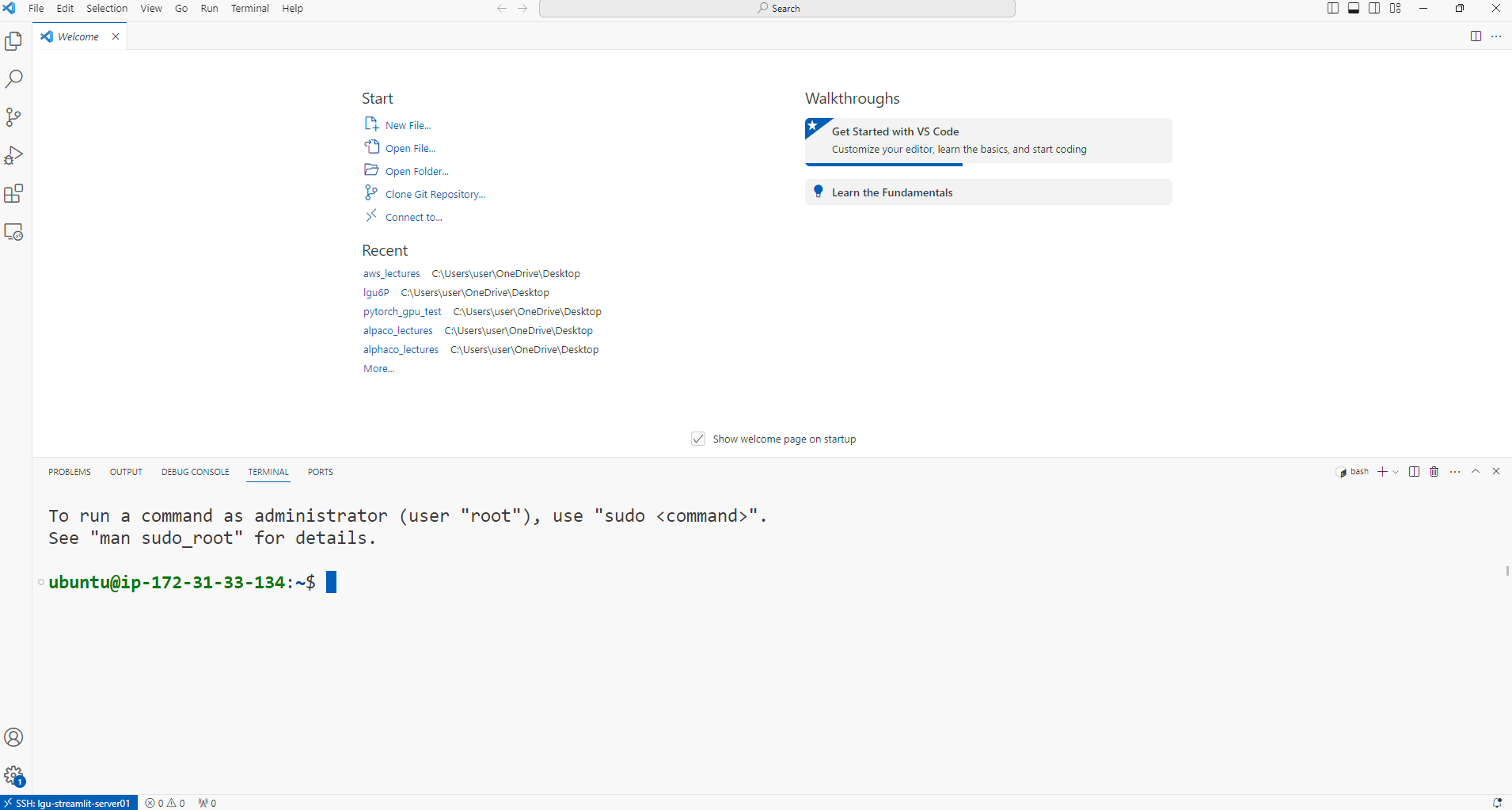The image size is (1512, 810).
Task: Open the Accounts menu icon
Action: 14,737
